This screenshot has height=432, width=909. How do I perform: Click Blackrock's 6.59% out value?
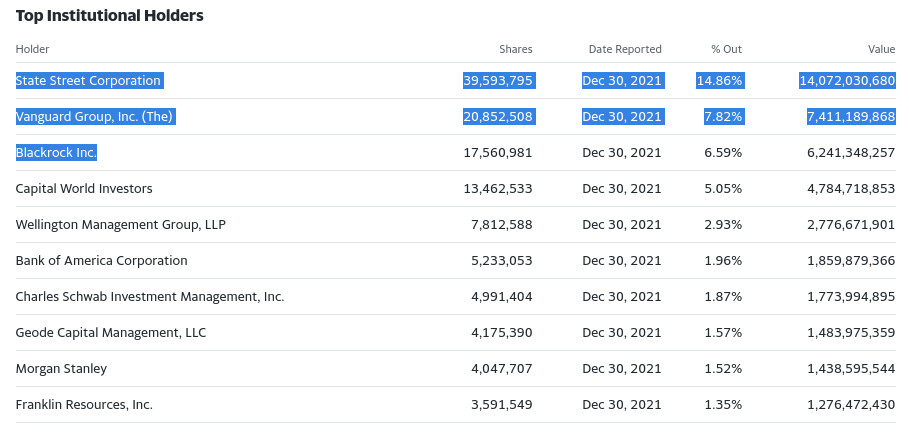[723, 153]
